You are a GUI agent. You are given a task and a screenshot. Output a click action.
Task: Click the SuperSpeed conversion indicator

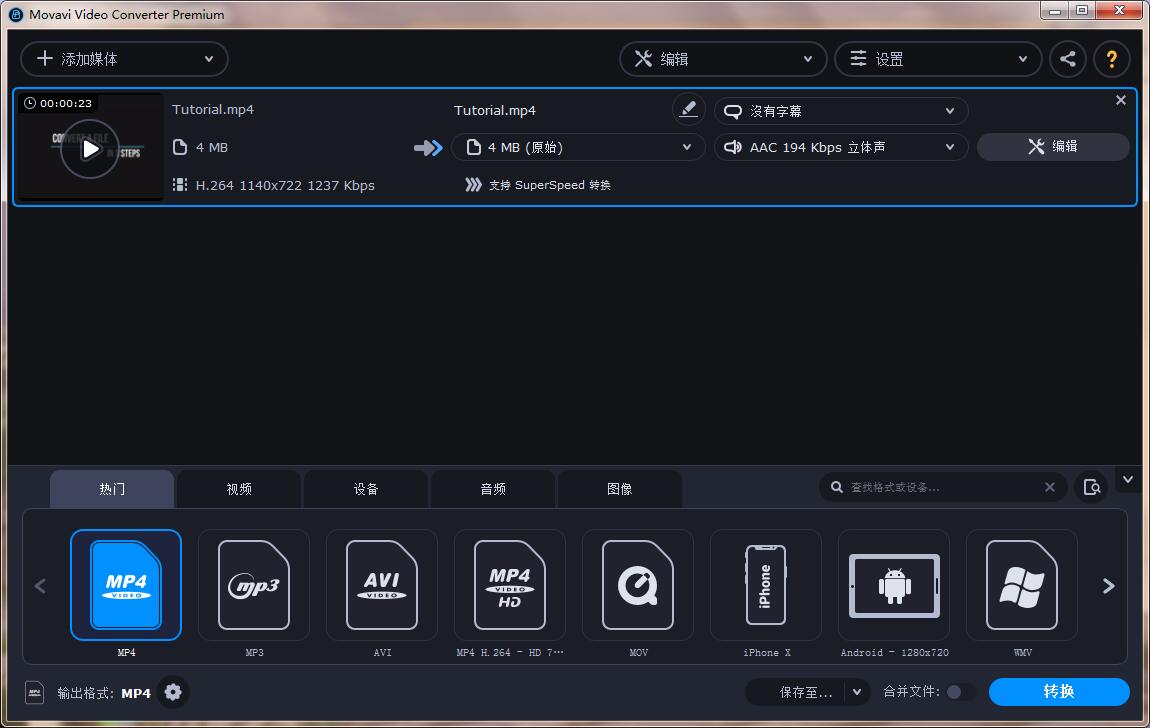[538, 185]
